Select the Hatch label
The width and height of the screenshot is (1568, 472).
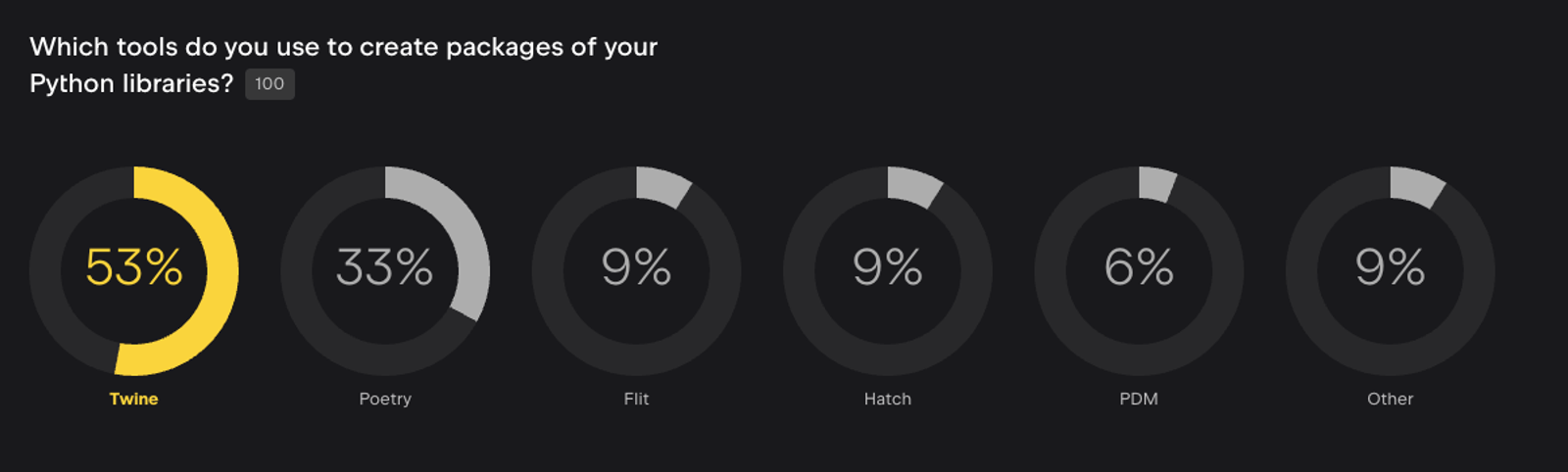pos(888,399)
